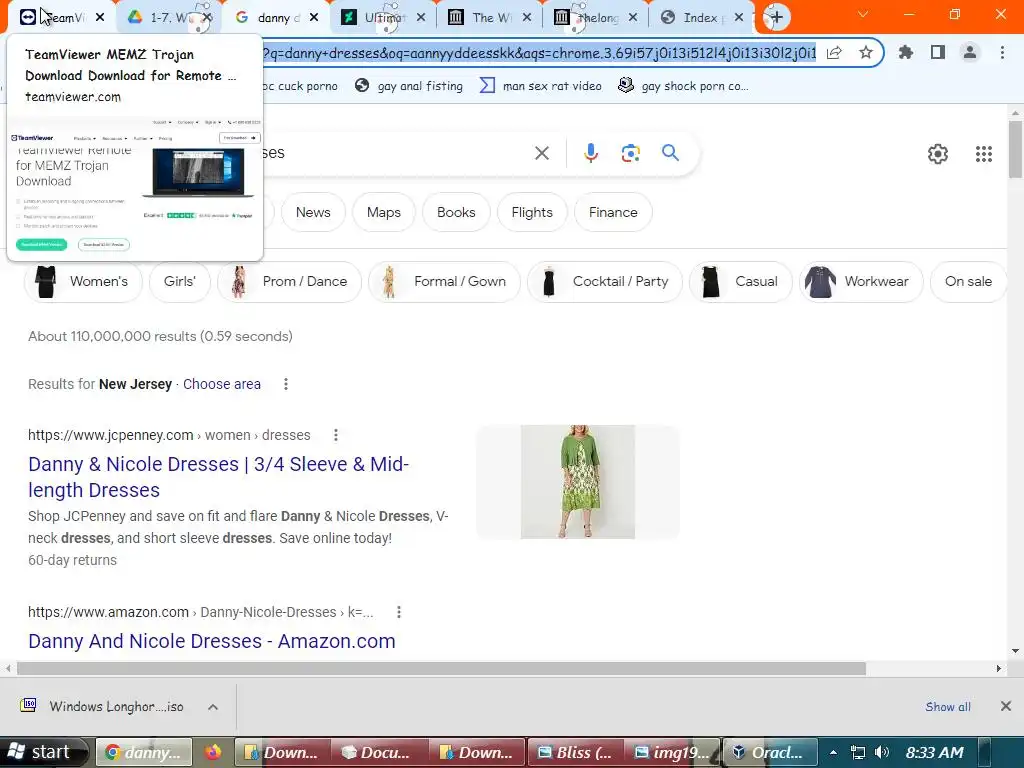Bookmark this page with the star
This screenshot has height=768, width=1024.
[866, 53]
